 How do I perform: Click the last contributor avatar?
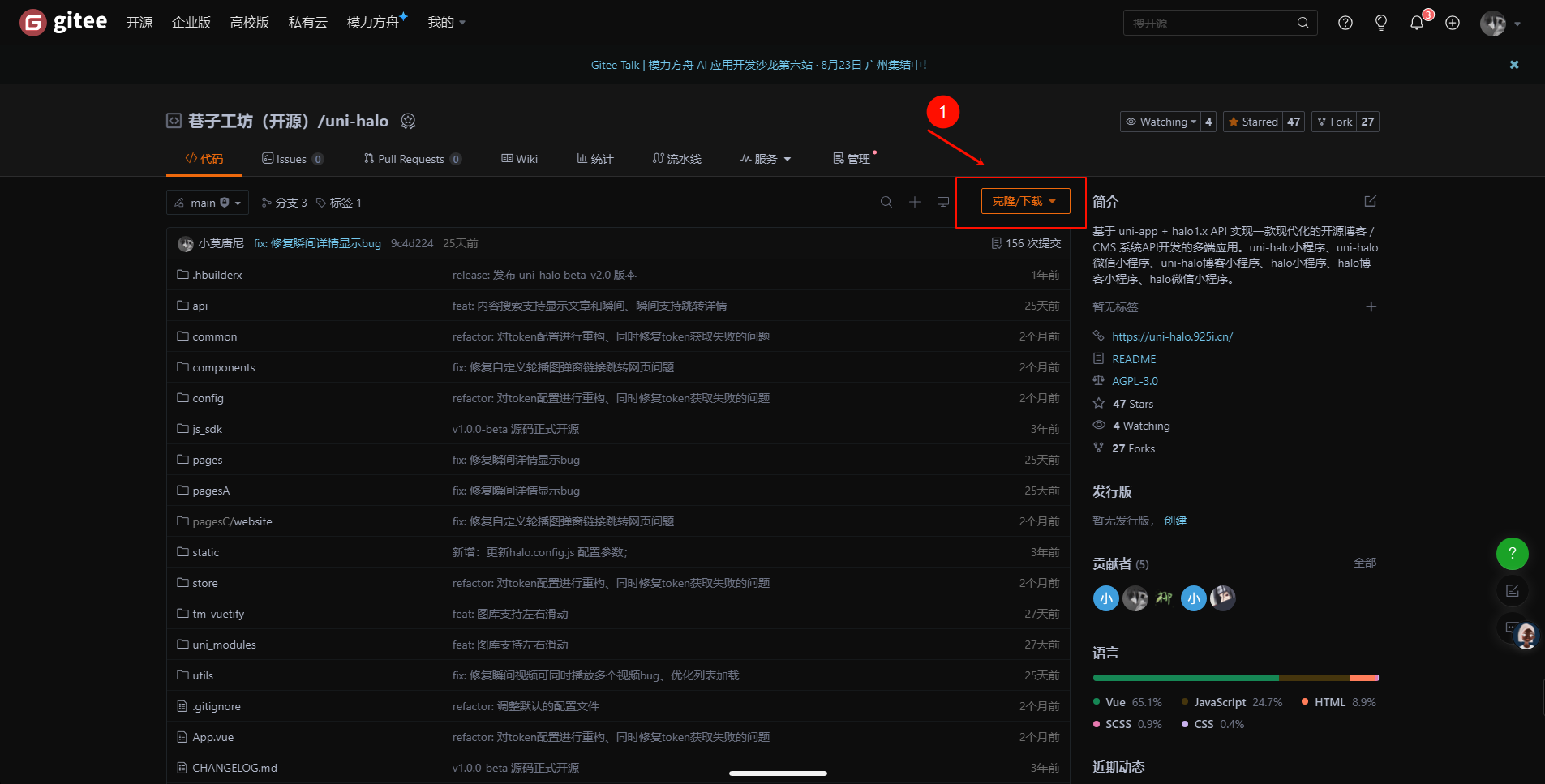click(1223, 598)
